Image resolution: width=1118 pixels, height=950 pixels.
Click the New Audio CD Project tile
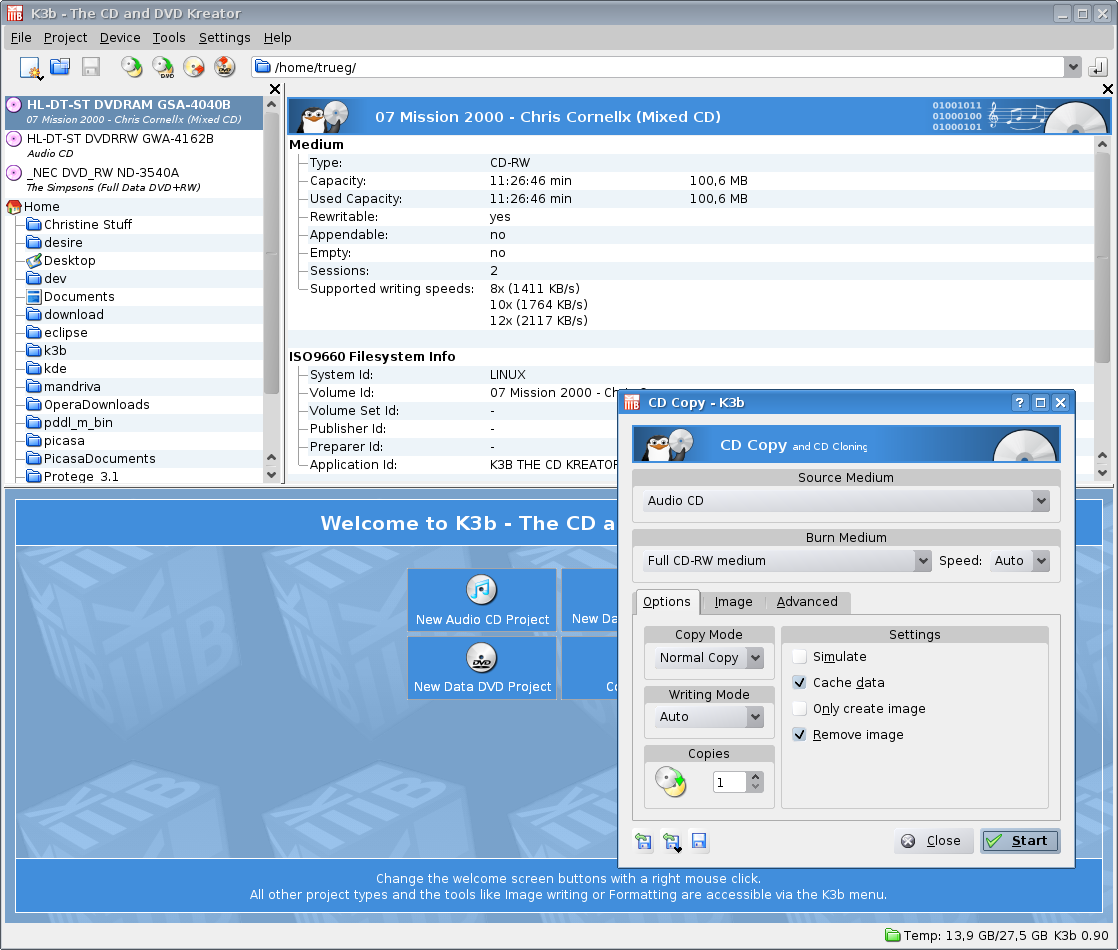[x=482, y=601]
